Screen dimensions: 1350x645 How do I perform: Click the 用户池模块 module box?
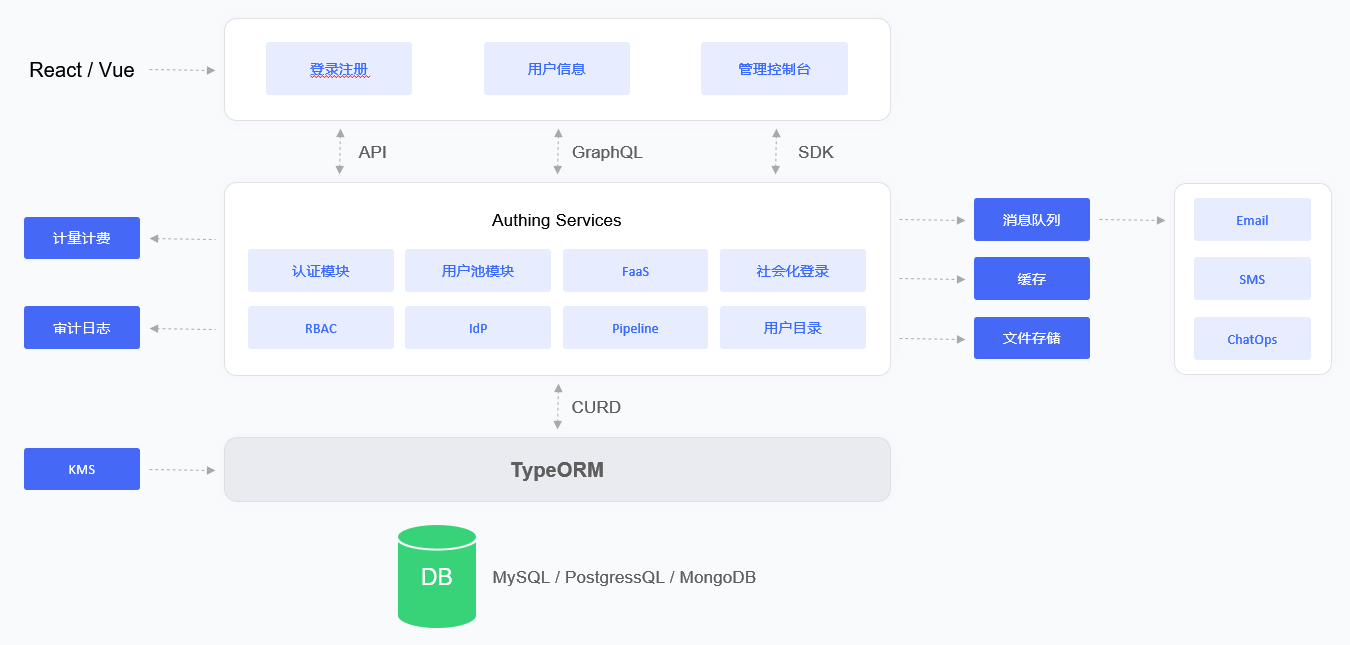[x=478, y=271]
